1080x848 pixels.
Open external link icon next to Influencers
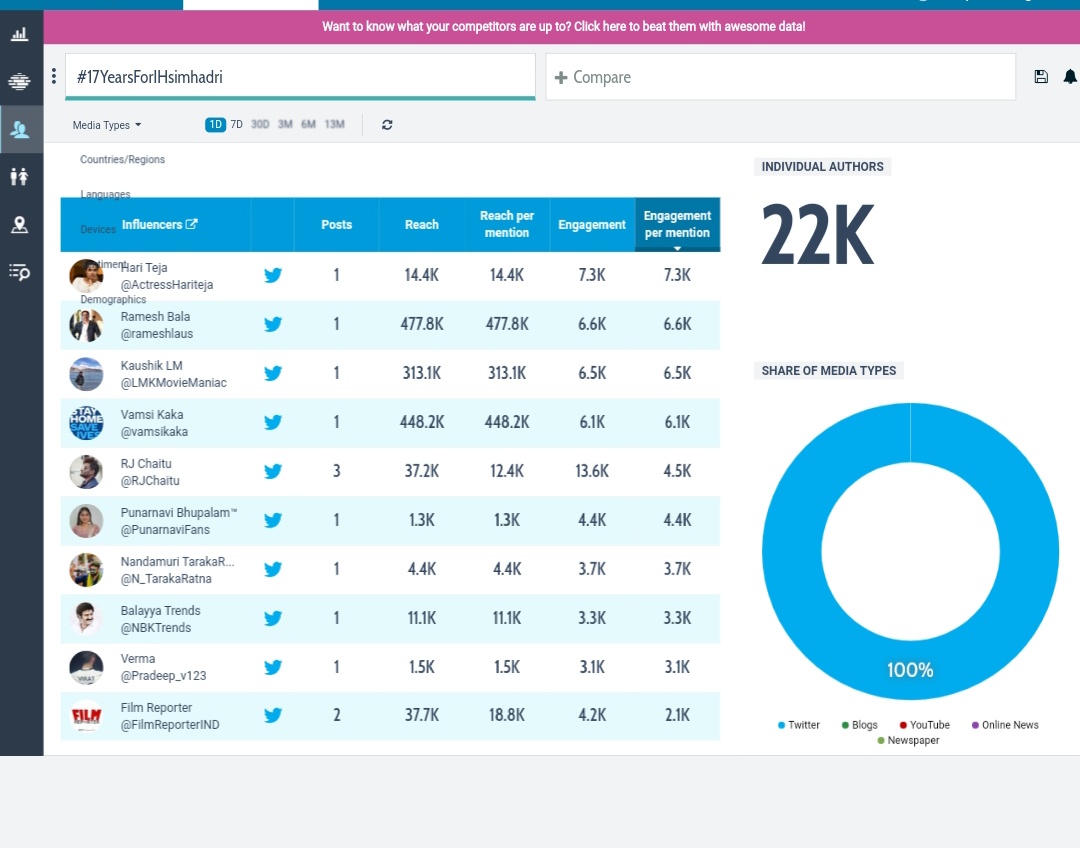[191, 224]
